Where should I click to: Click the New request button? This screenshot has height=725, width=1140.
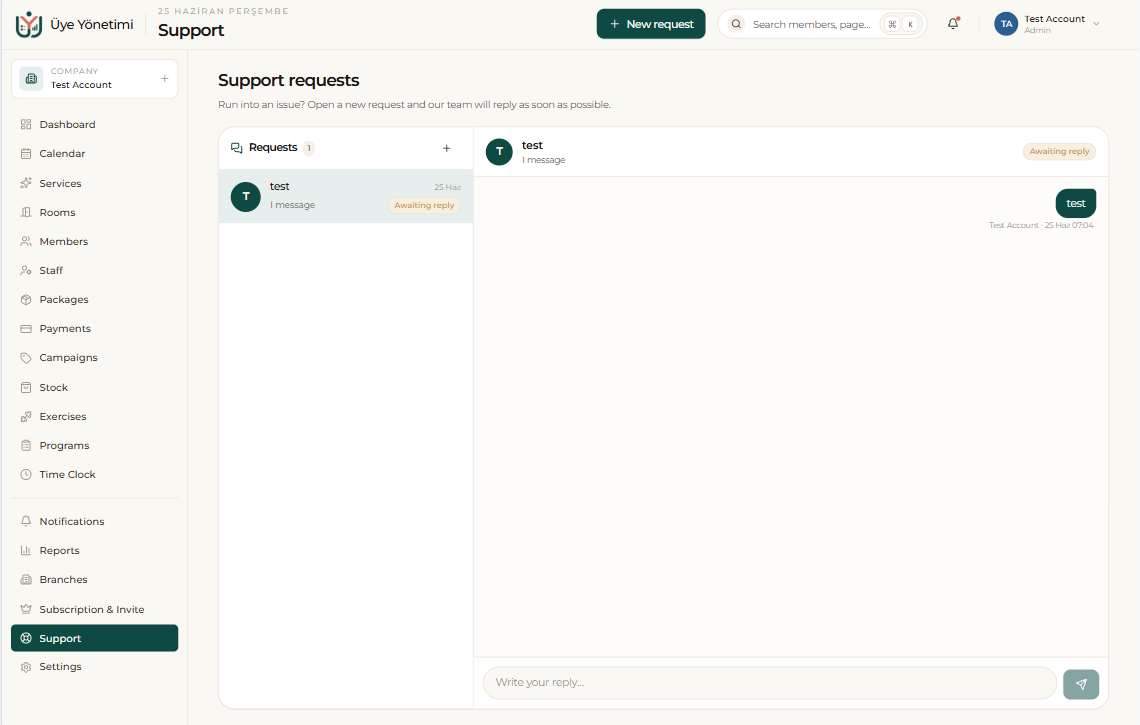[x=651, y=24]
